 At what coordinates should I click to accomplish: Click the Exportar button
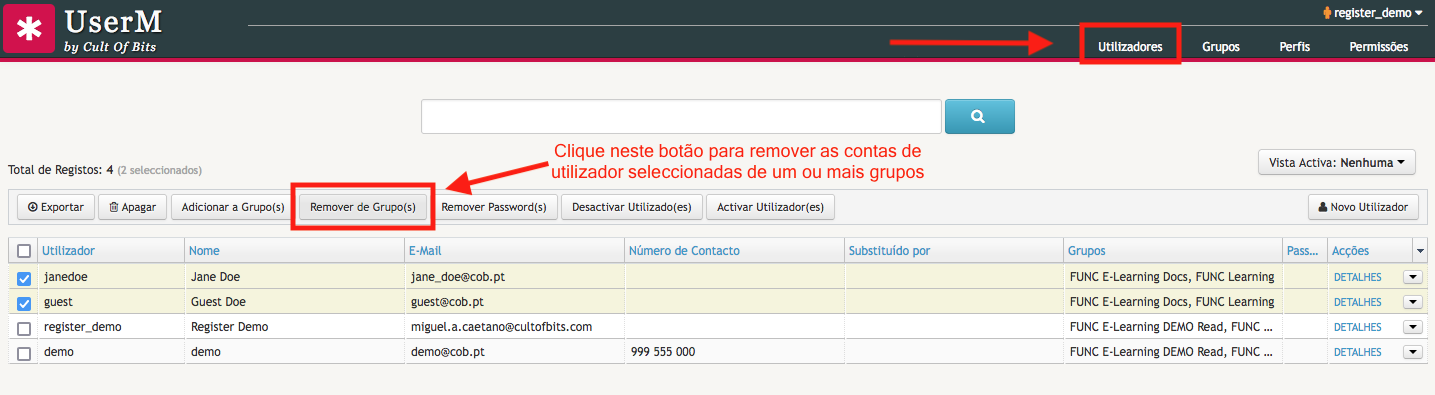(x=56, y=207)
